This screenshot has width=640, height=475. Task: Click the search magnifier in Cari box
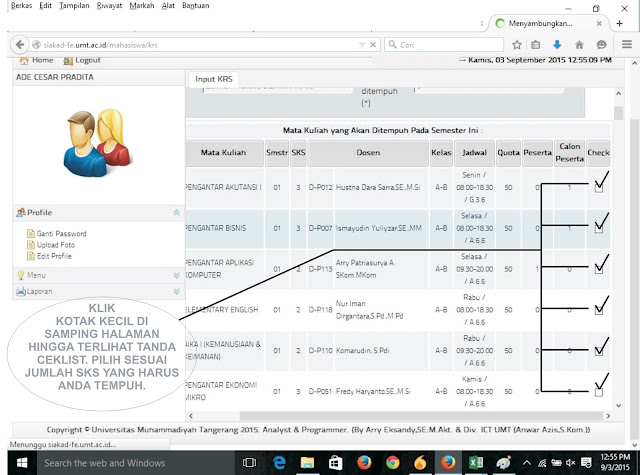(392, 44)
